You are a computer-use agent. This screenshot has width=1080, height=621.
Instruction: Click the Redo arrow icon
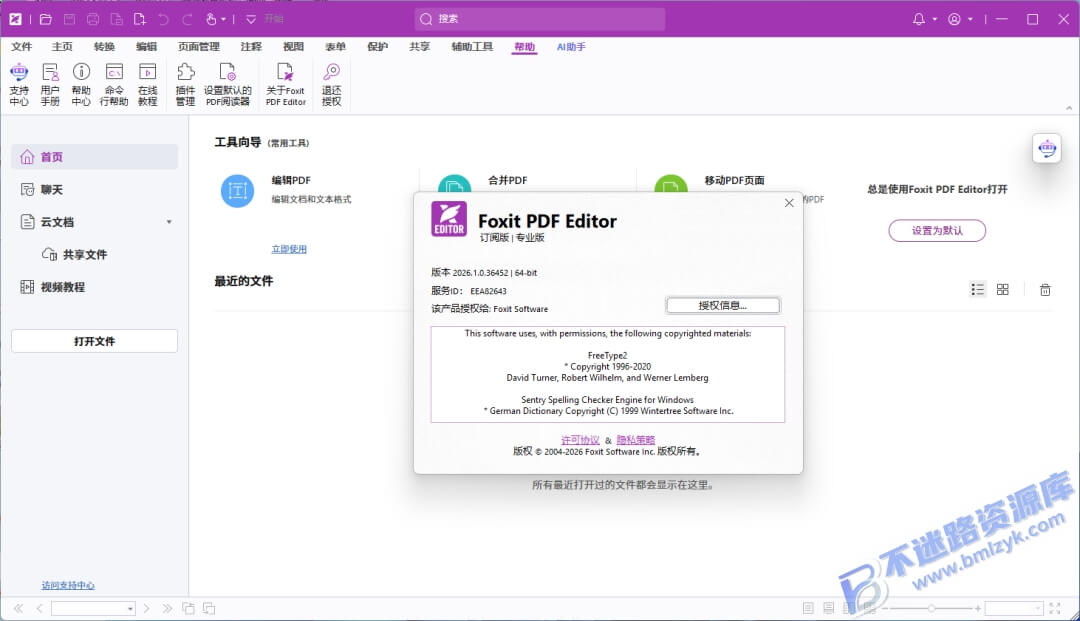187,19
